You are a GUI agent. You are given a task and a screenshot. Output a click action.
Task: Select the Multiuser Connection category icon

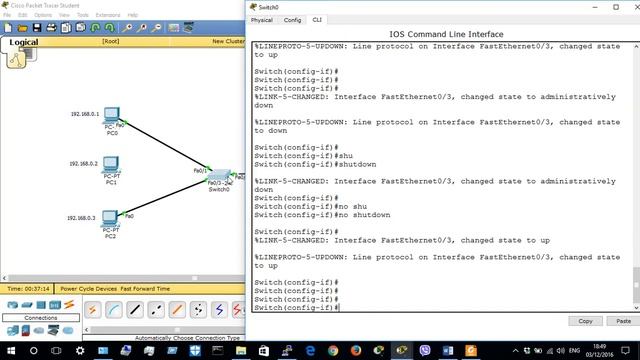[x=68, y=330]
